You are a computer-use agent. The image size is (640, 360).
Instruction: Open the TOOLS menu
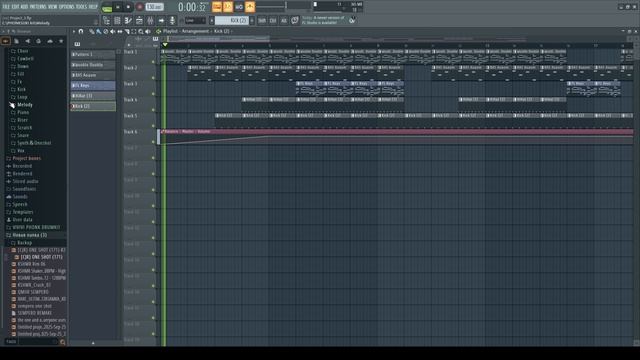pos(81,7)
